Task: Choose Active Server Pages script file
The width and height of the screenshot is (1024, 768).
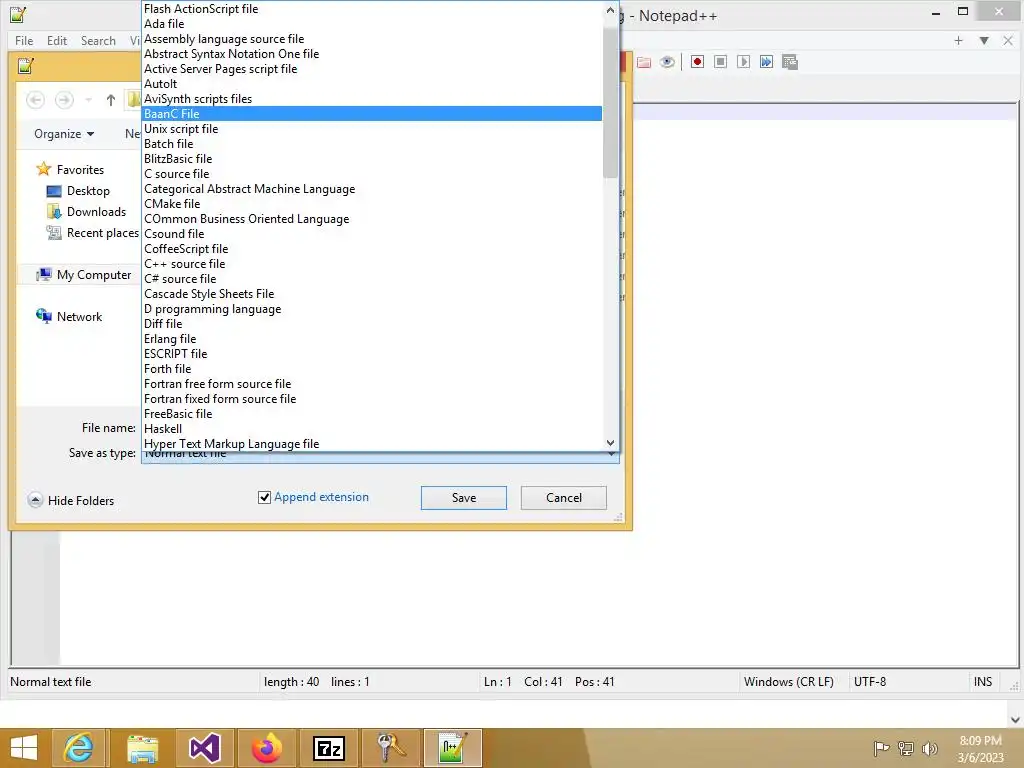Action: tap(372, 69)
